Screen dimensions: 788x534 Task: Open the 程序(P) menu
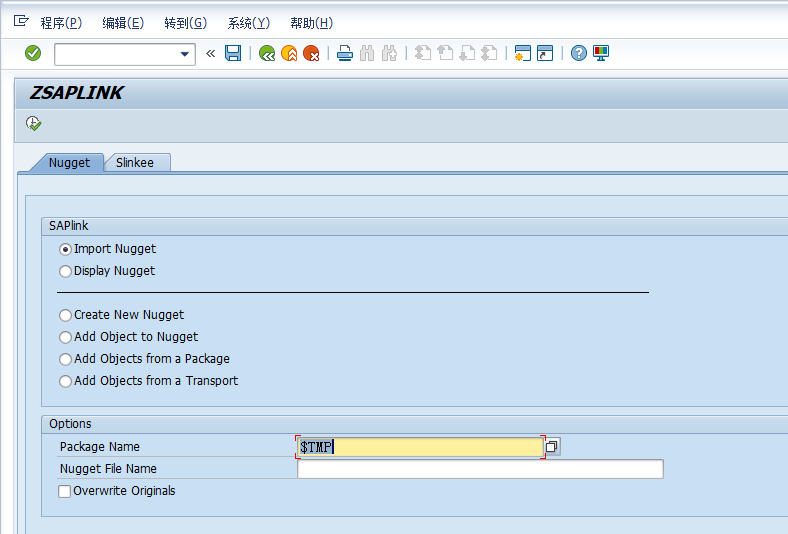tap(61, 23)
